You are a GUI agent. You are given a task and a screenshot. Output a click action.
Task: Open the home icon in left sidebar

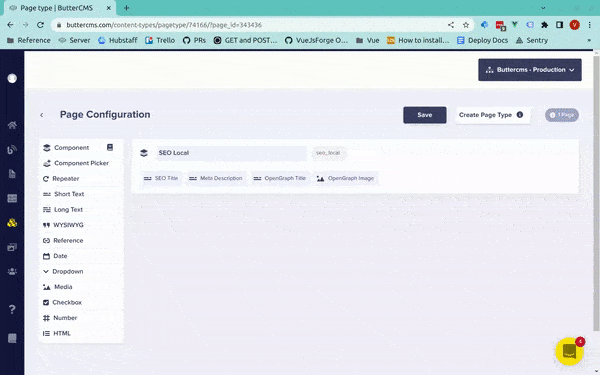(12, 125)
